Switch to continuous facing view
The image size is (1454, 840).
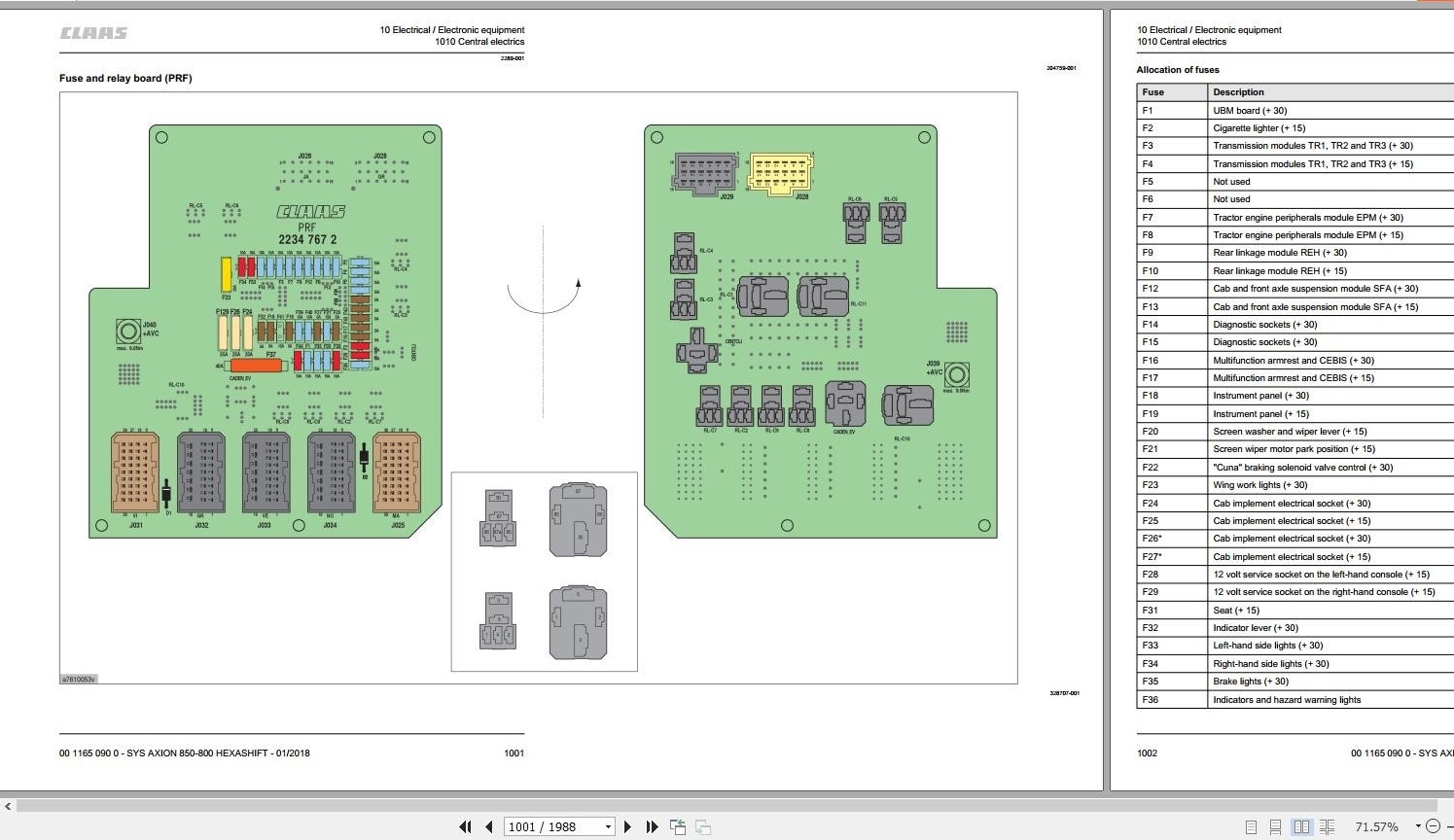coord(1327,827)
